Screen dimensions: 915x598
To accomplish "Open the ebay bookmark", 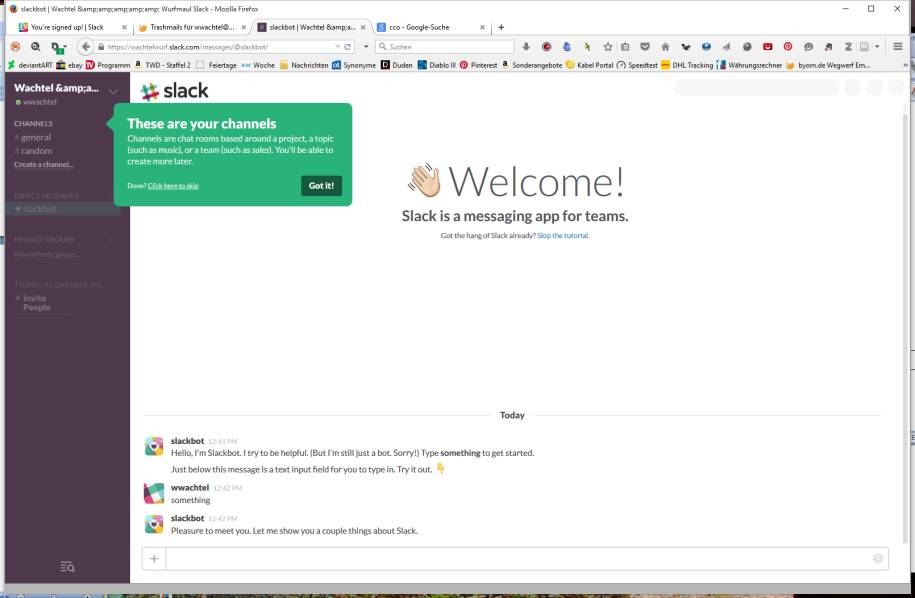I will tap(69, 65).
